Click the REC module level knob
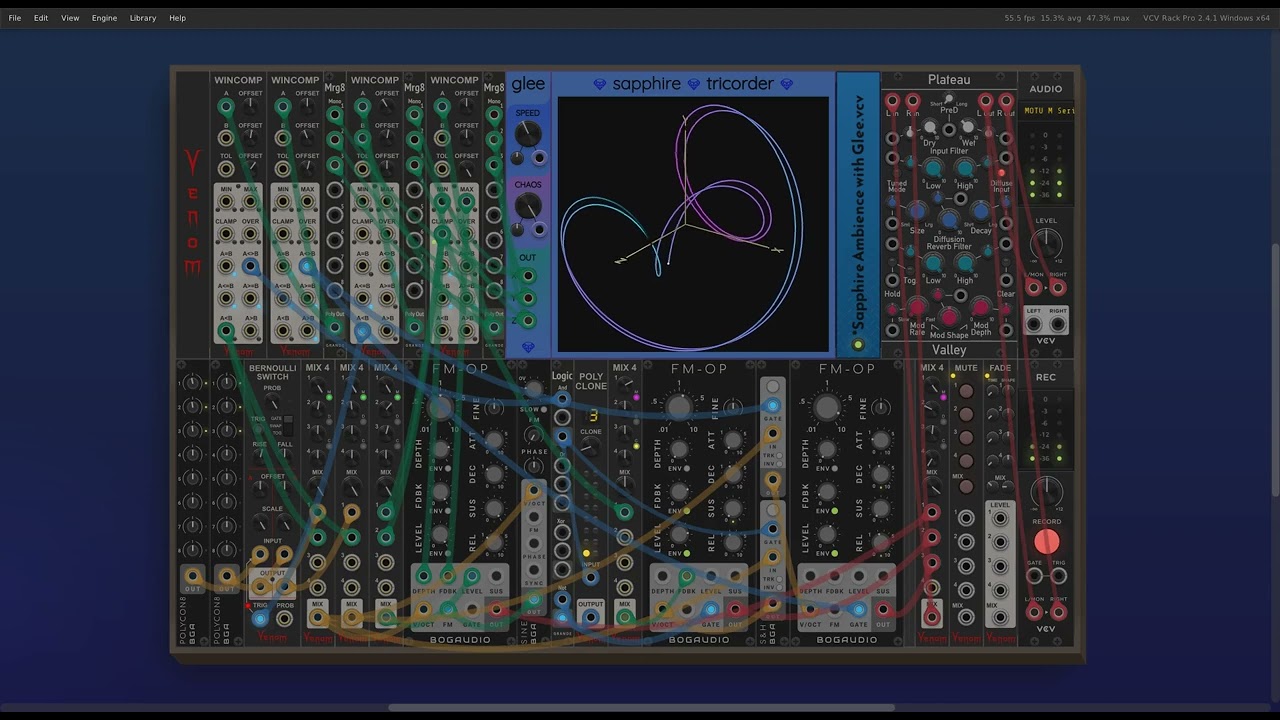1280x720 pixels. [1046, 493]
